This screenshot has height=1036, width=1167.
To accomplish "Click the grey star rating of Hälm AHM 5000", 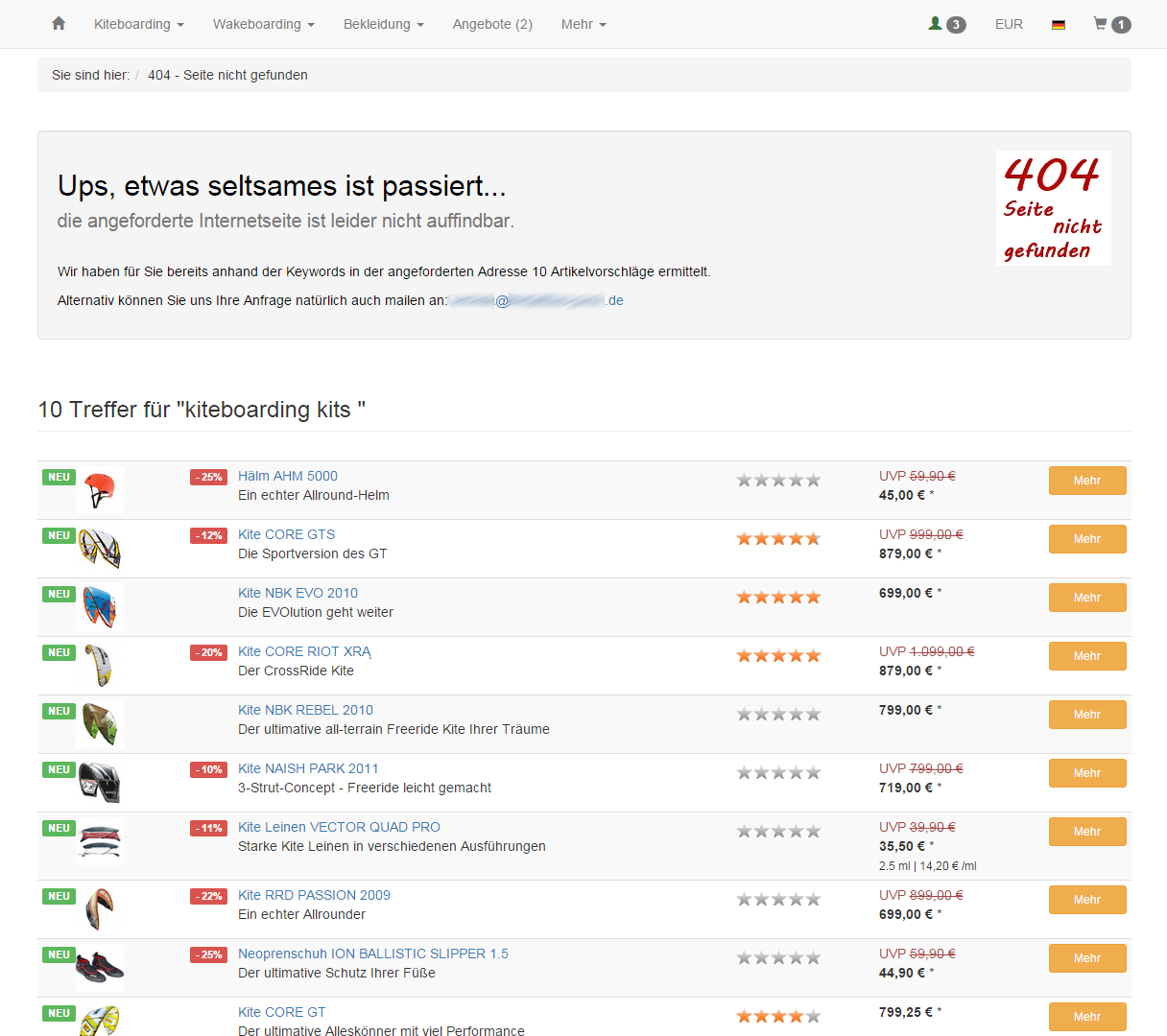I will tap(778, 480).
